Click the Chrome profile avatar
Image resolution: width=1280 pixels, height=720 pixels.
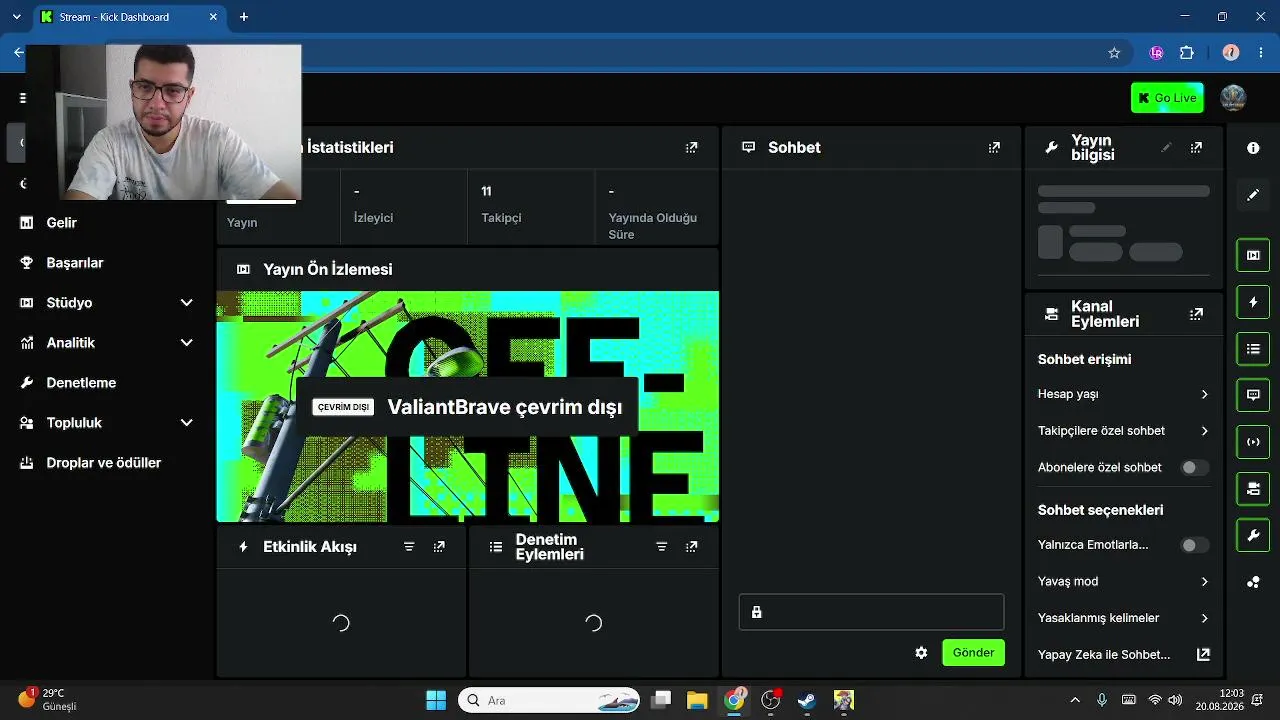1231,53
